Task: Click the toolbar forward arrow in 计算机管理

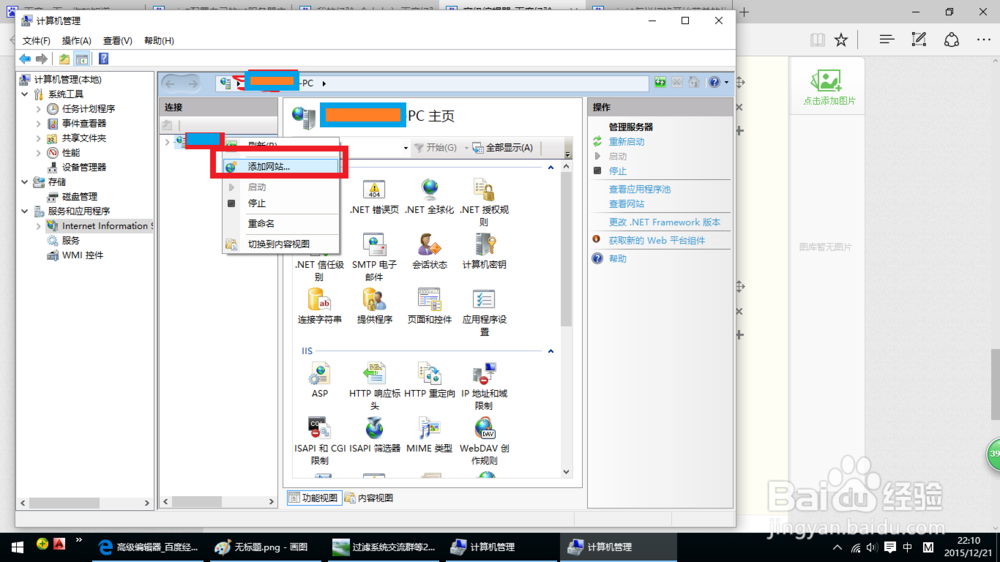Action: 41,59
